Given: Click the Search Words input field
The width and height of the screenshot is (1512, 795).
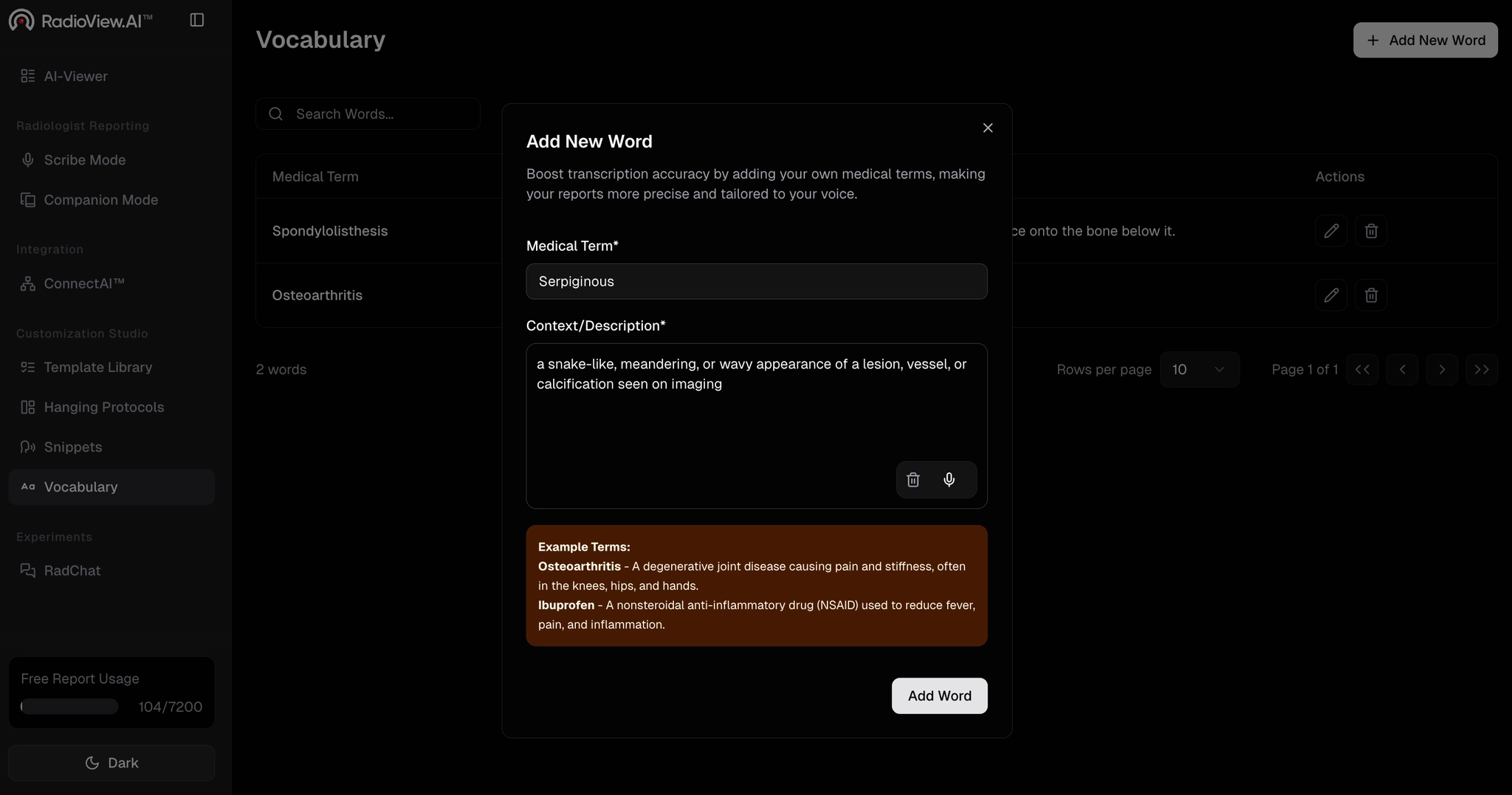Looking at the screenshot, I should click(368, 114).
